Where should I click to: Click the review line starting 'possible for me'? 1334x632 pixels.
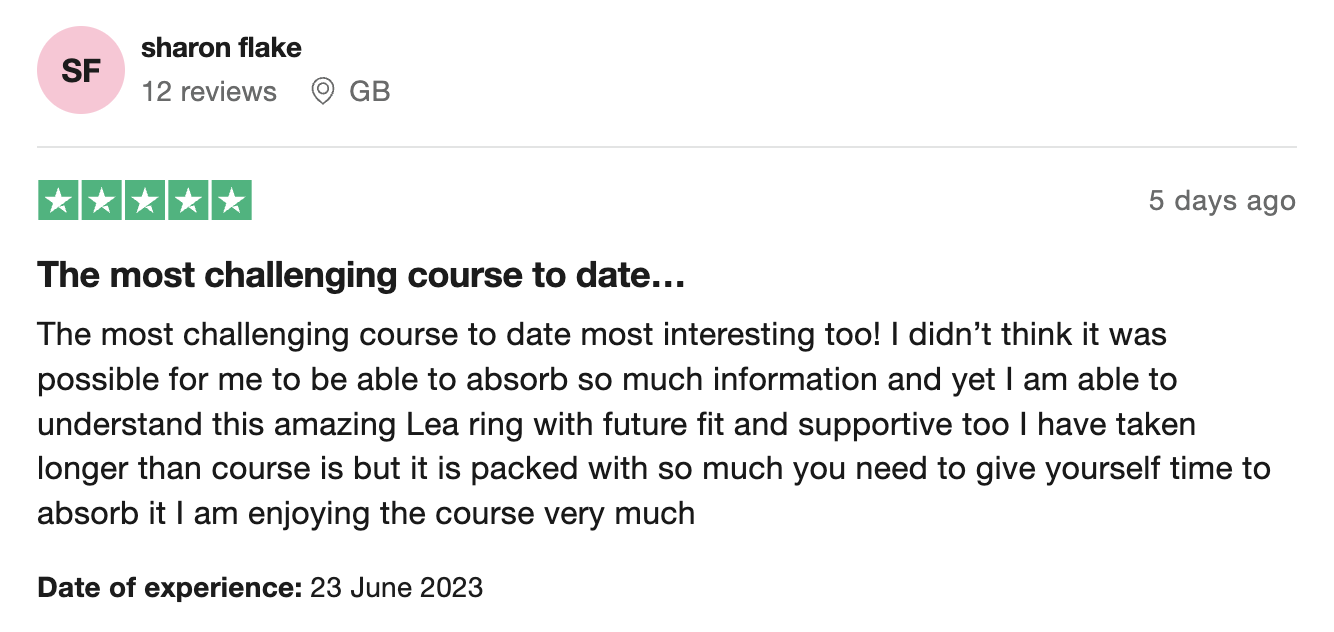[x=607, y=380]
